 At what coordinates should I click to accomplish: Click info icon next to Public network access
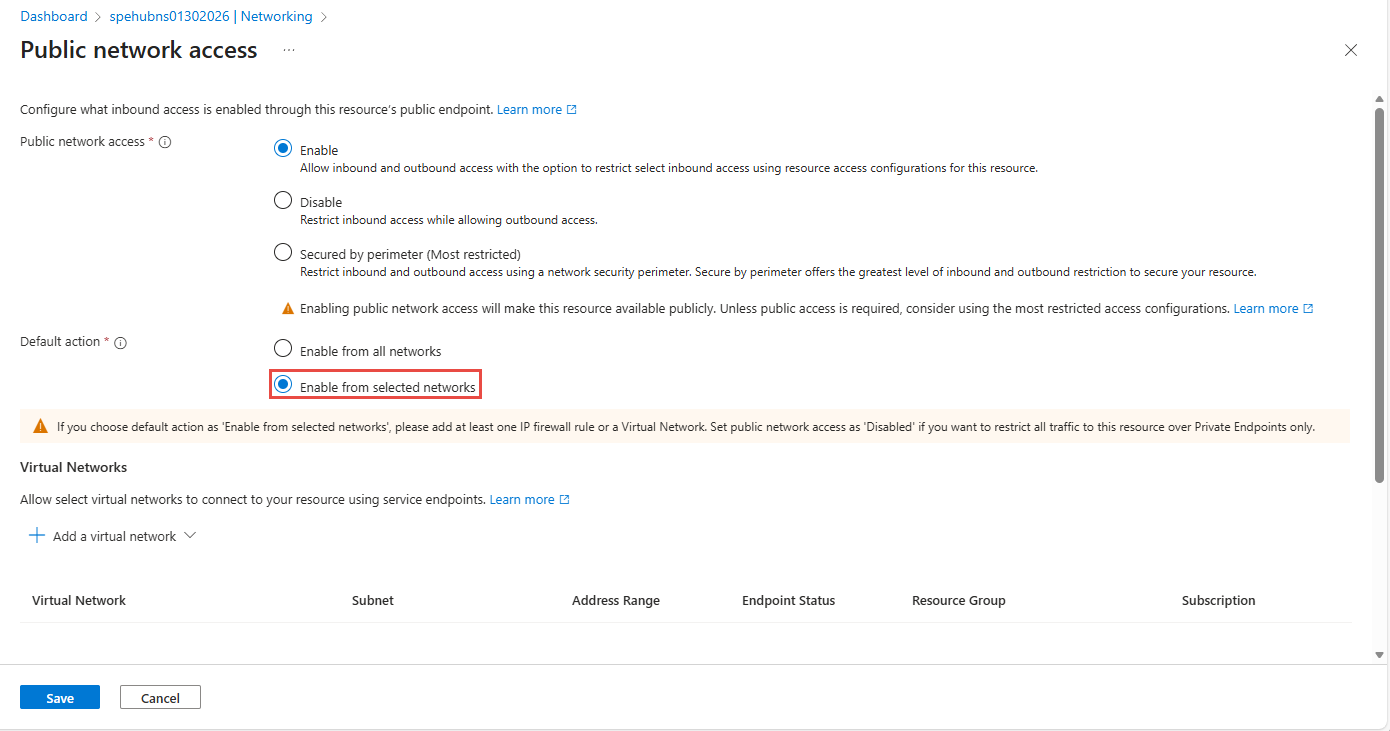tap(165, 142)
